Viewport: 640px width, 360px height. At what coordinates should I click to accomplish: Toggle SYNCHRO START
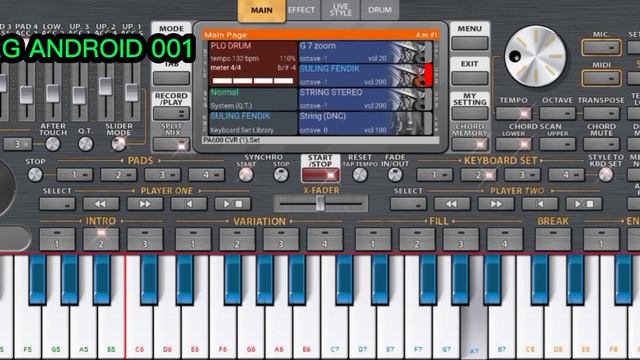[x=246, y=175]
